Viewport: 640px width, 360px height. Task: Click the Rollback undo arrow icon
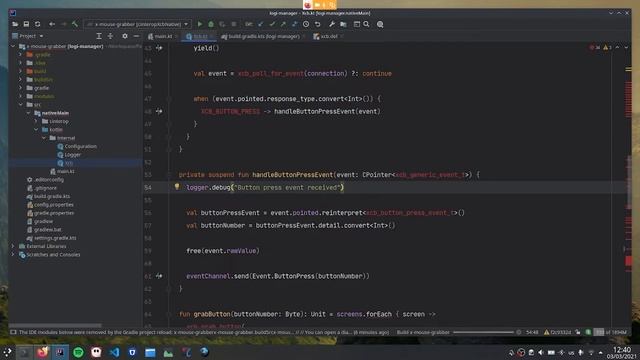[x=317, y=24]
